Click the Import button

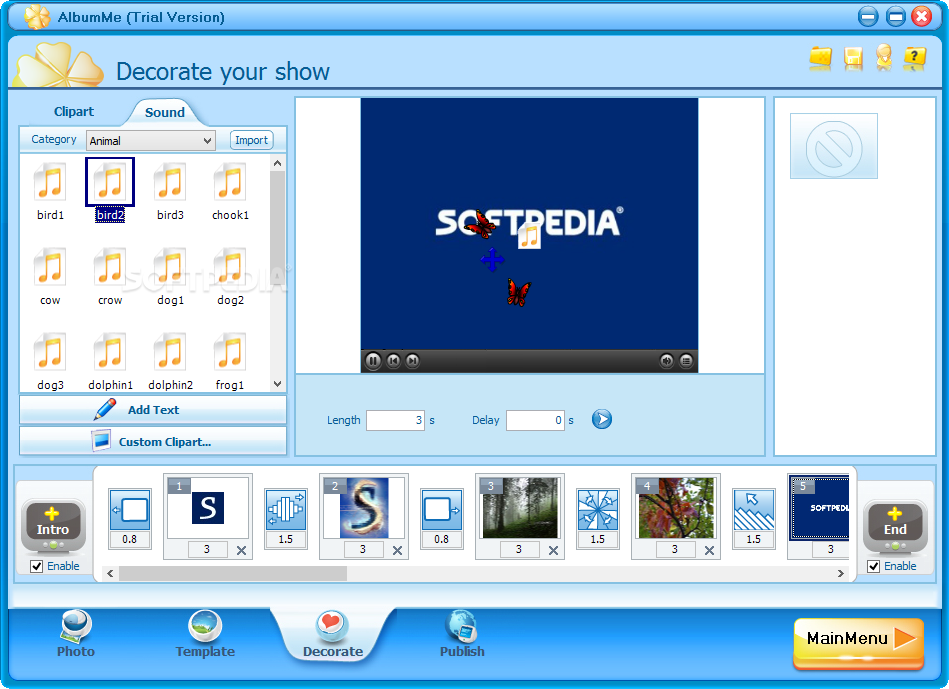(x=251, y=140)
